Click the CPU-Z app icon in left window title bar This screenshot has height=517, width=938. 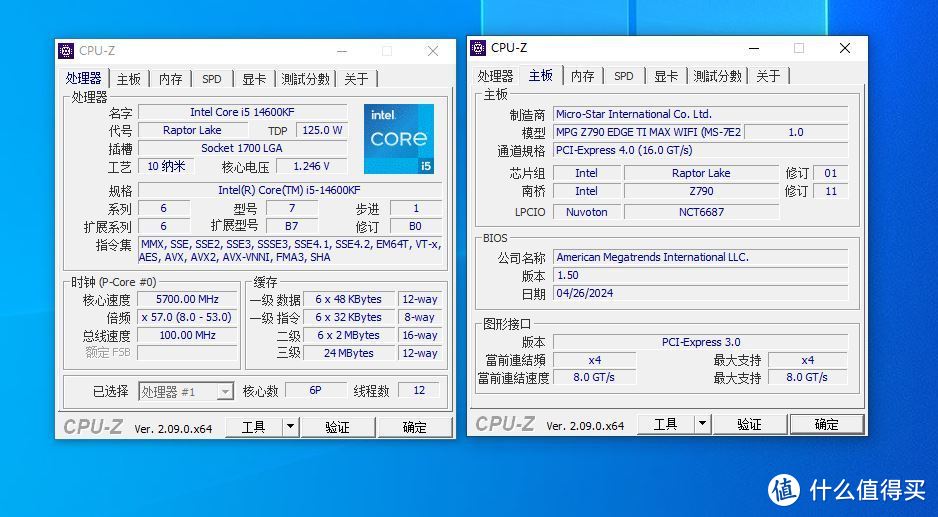(x=66, y=51)
